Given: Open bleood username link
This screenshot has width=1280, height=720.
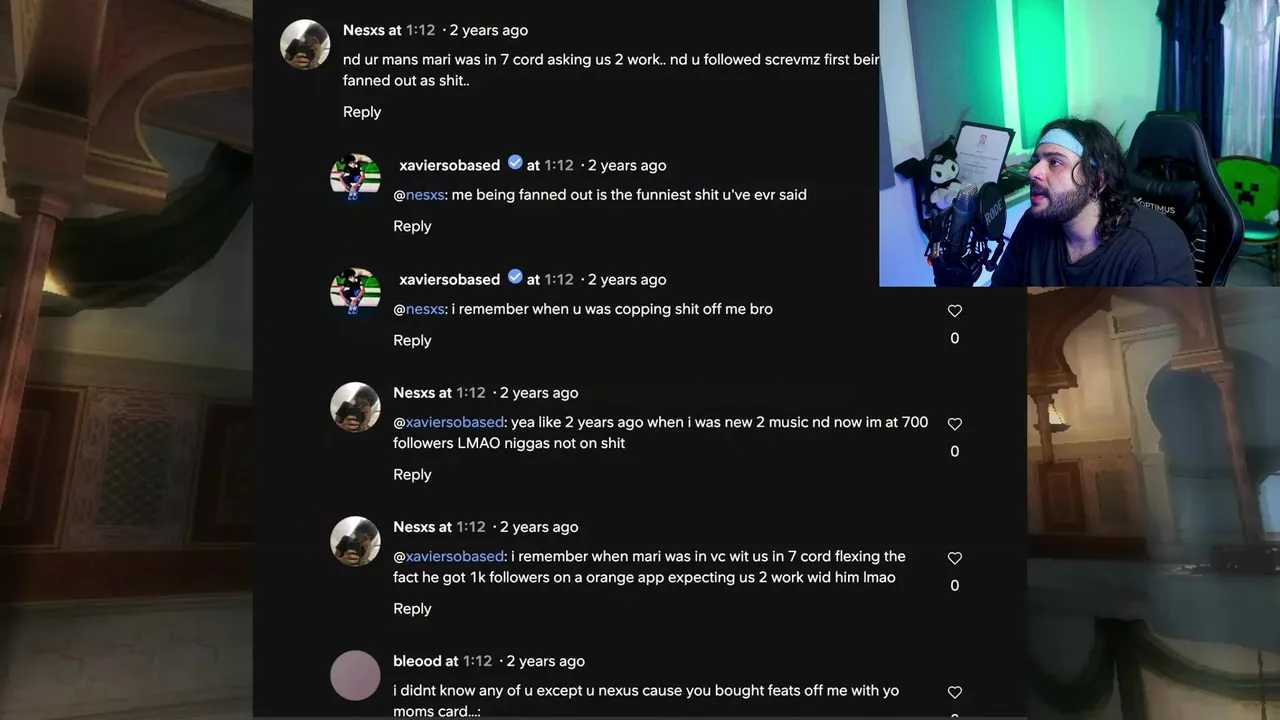Looking at the screenshot, I should pyautogui.click(x=417, y=661).
